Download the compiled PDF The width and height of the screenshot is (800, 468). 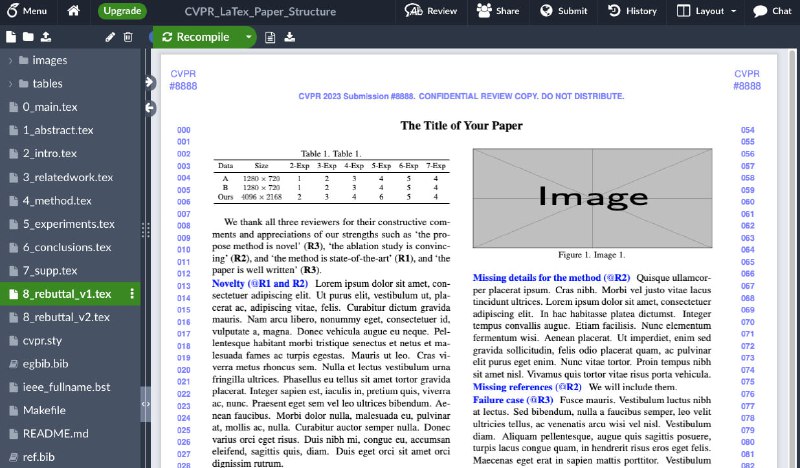pos(290,37)
